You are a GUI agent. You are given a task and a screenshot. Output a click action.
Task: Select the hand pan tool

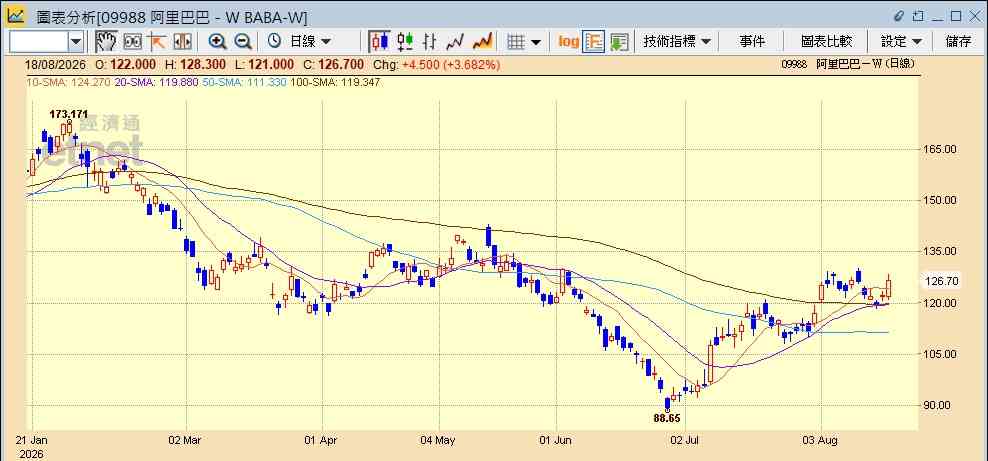click(106, 42)
